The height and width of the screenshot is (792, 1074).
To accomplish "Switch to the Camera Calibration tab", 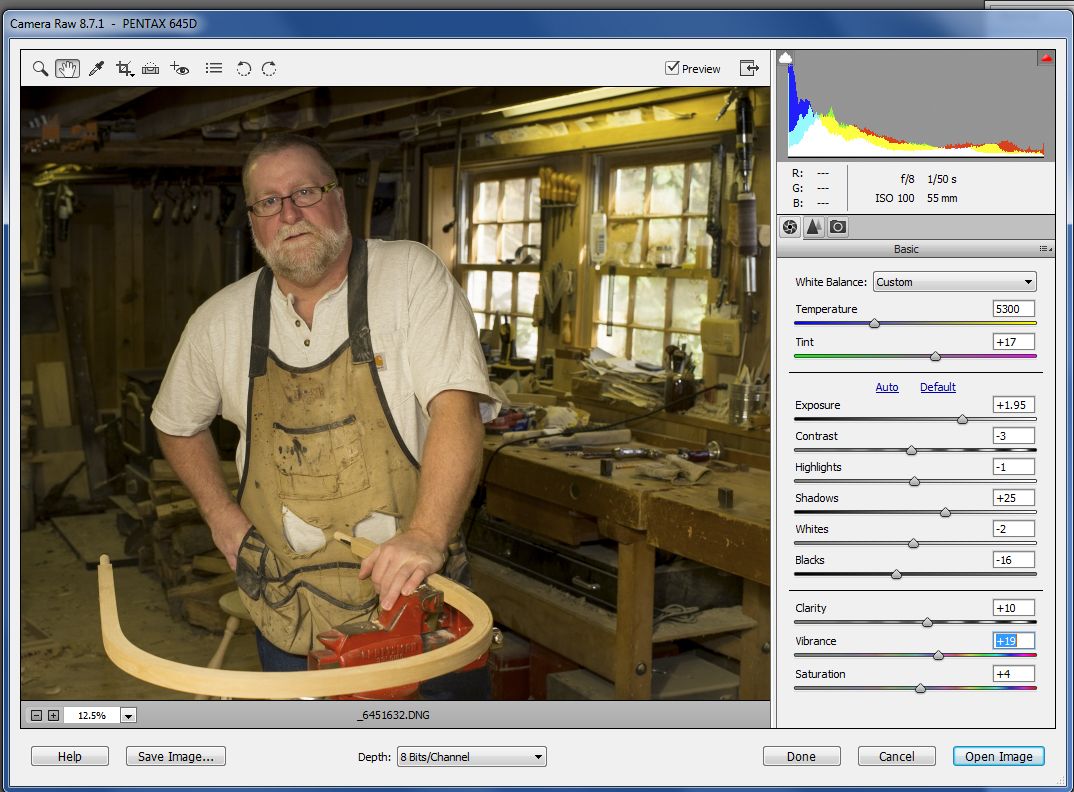I will (x=837, y=227).
